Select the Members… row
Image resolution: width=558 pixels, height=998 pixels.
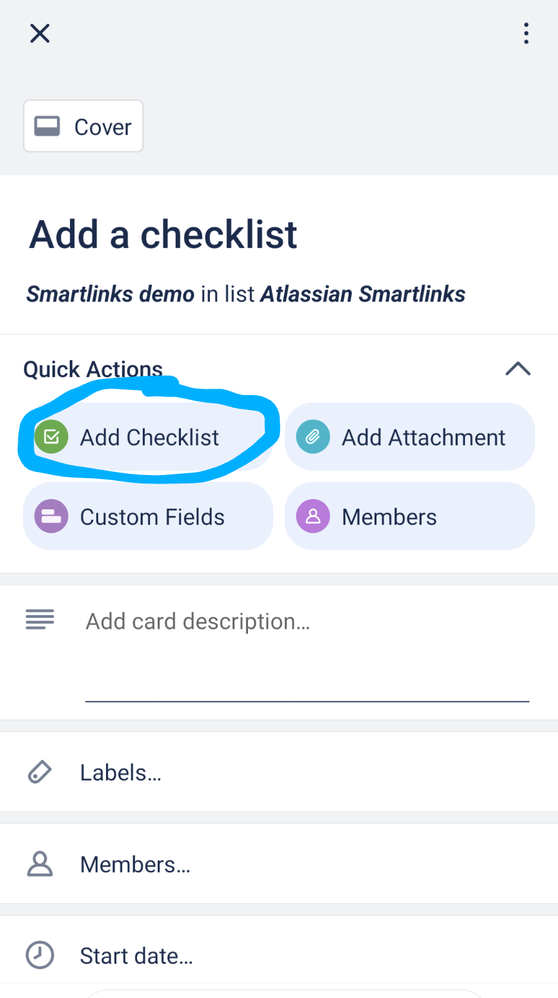point(279,864)
